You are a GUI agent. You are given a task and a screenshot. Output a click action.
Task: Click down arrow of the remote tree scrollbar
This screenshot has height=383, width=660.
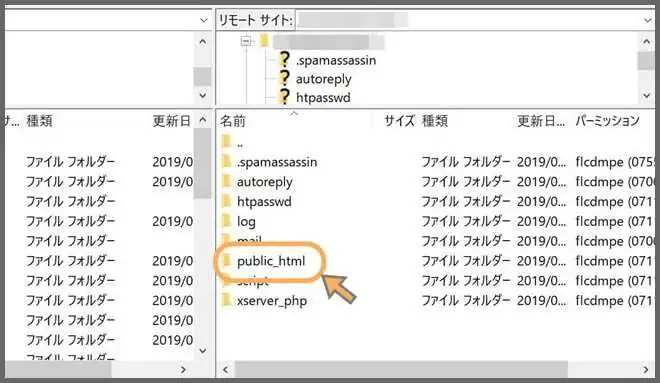[x=647, y=96]
